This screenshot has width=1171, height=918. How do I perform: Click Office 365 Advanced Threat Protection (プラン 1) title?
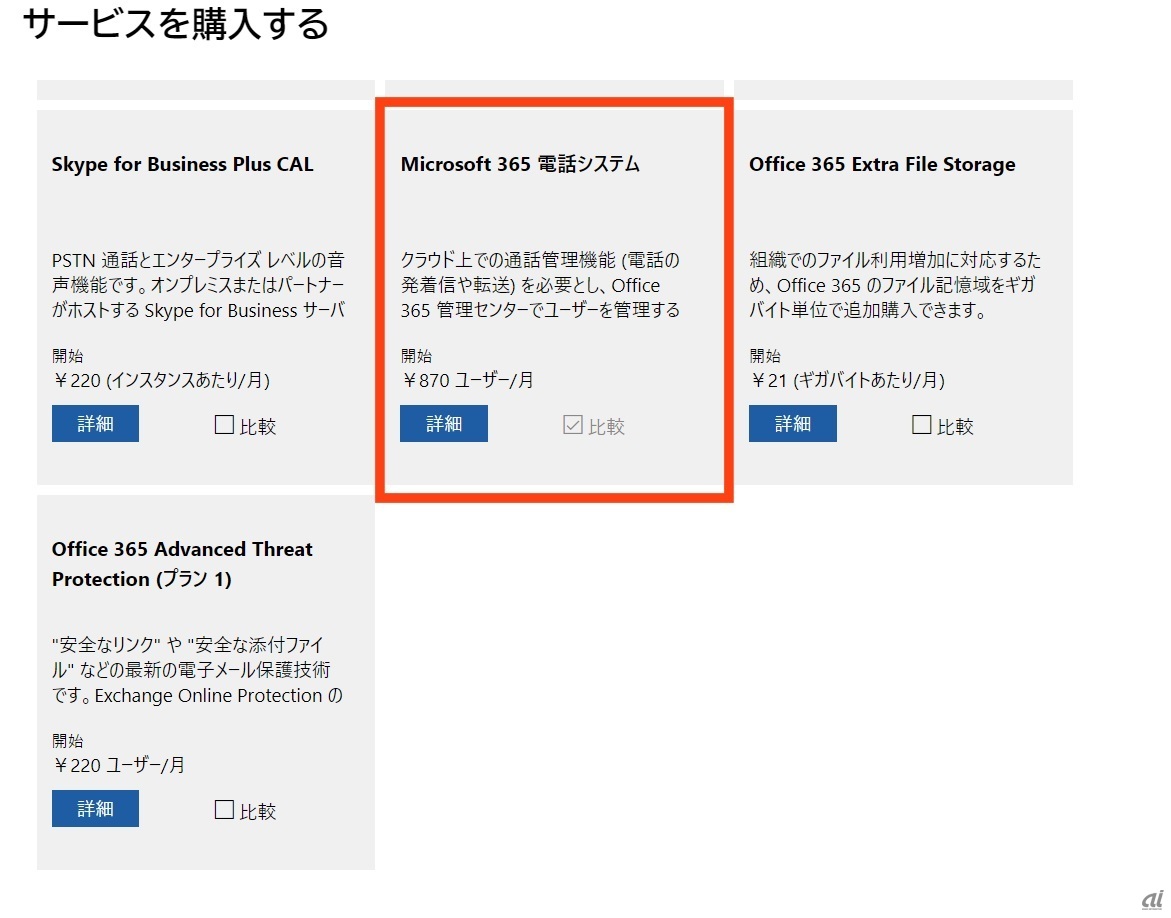tap(182, 564)
